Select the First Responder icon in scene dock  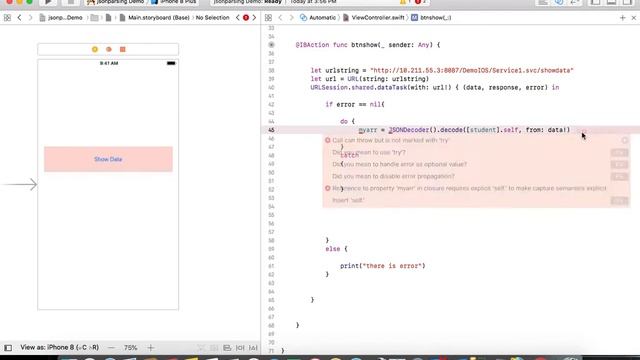tap(109, 49)
